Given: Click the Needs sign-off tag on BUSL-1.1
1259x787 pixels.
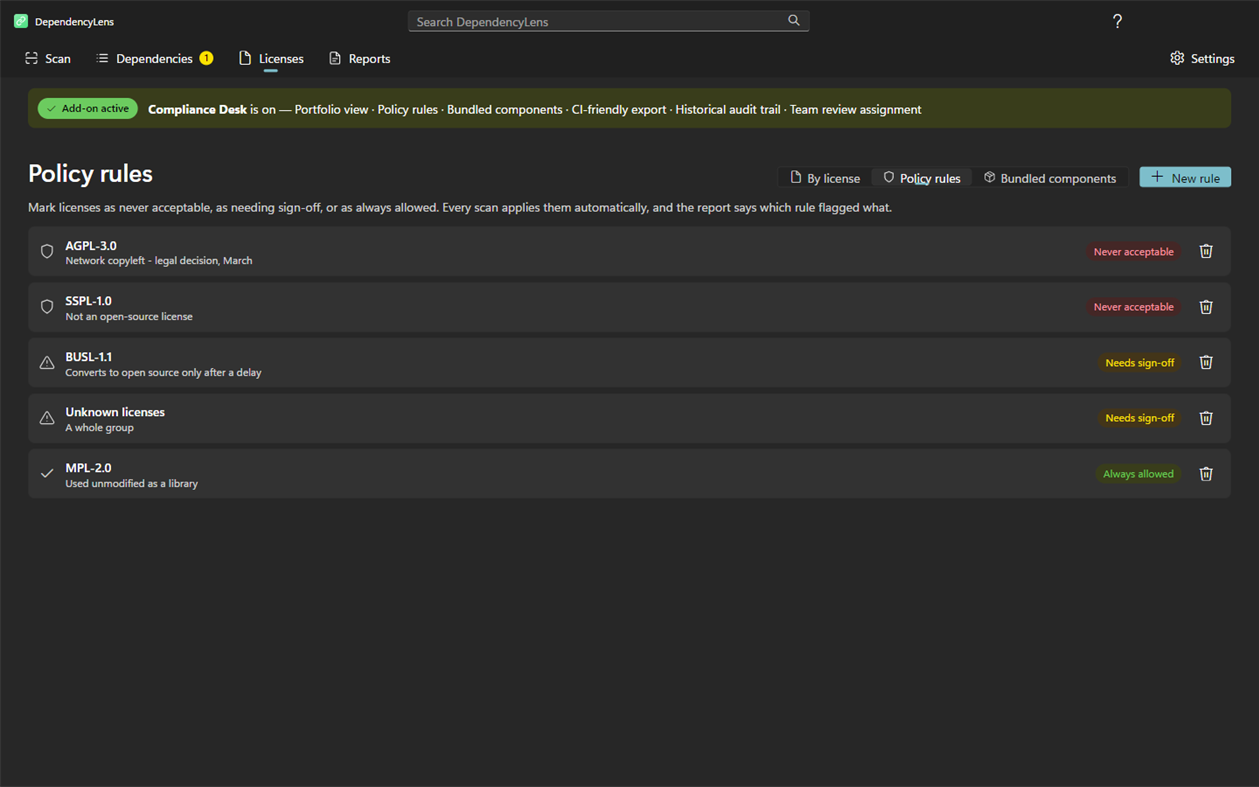Looking at the screenshot, I should (1139, 362).
